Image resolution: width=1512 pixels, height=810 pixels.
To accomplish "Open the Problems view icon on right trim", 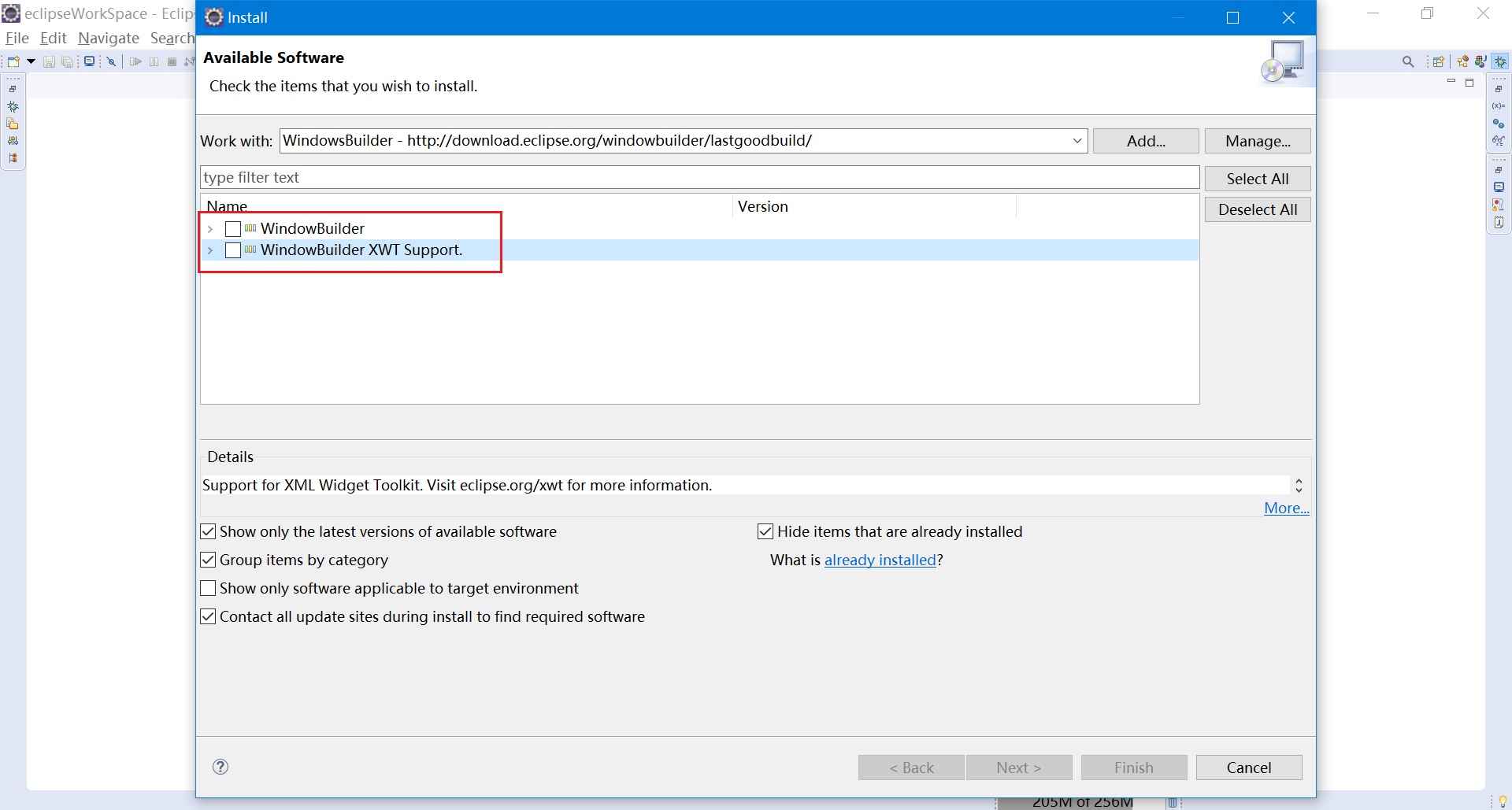I will tap(1499, 205).
